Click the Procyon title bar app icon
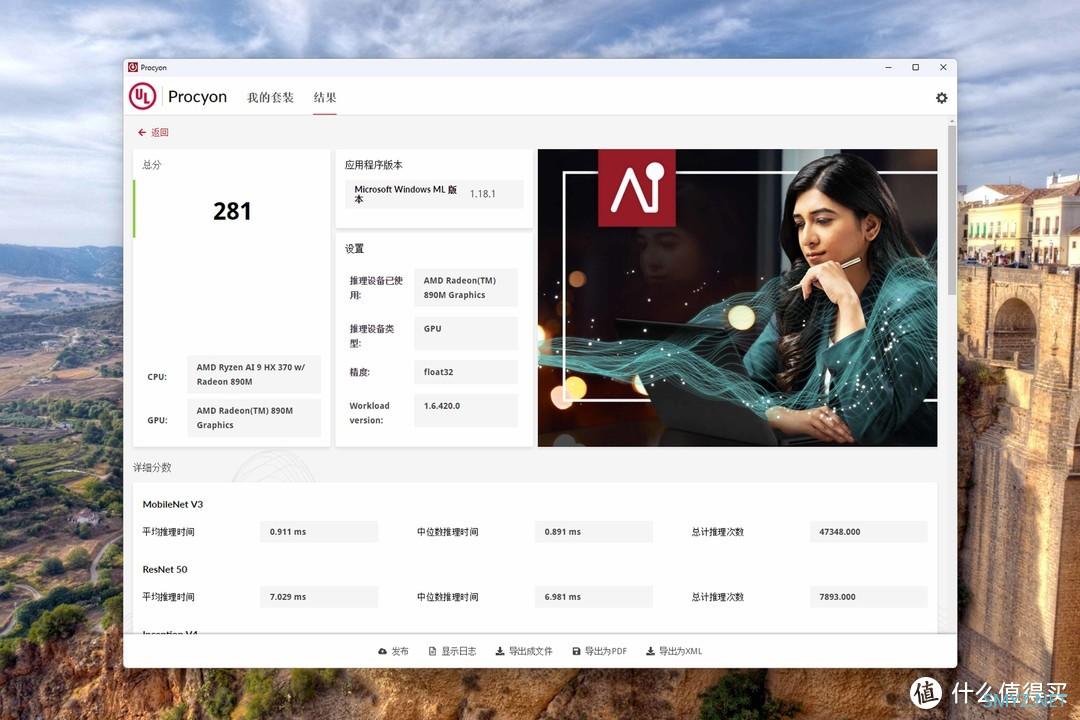 coord(133,67)
